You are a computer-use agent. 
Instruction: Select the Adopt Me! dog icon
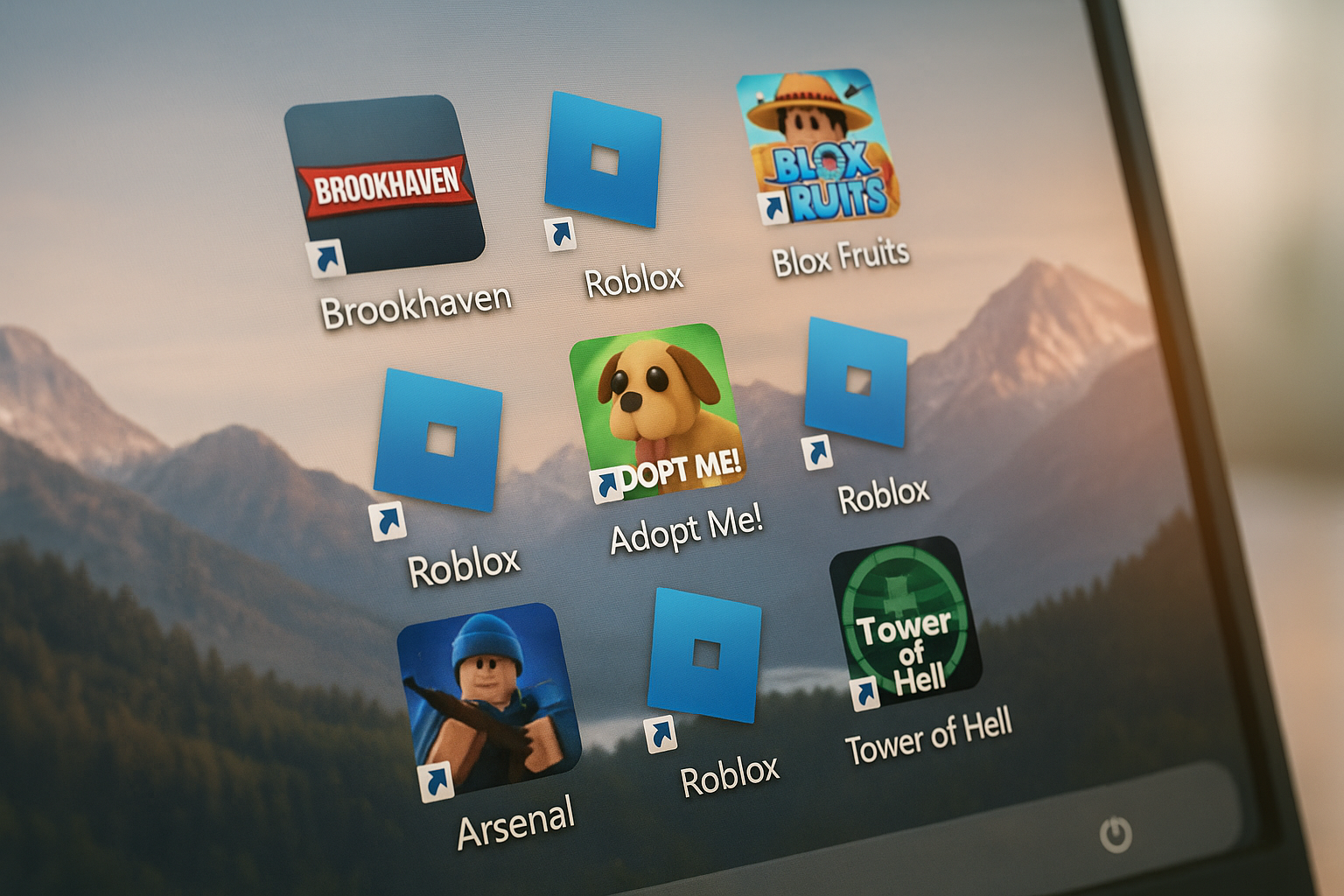pyautogui.click(x=656, y=411)
